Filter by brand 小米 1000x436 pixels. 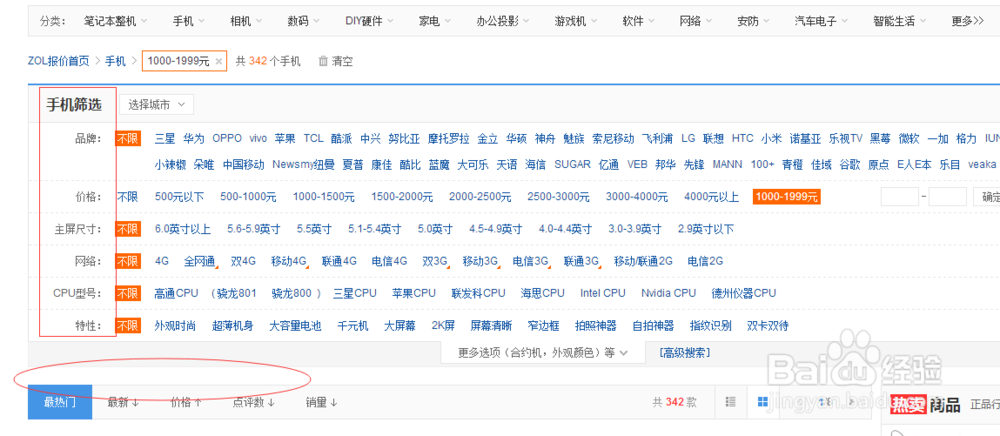[x=771, y=138]
